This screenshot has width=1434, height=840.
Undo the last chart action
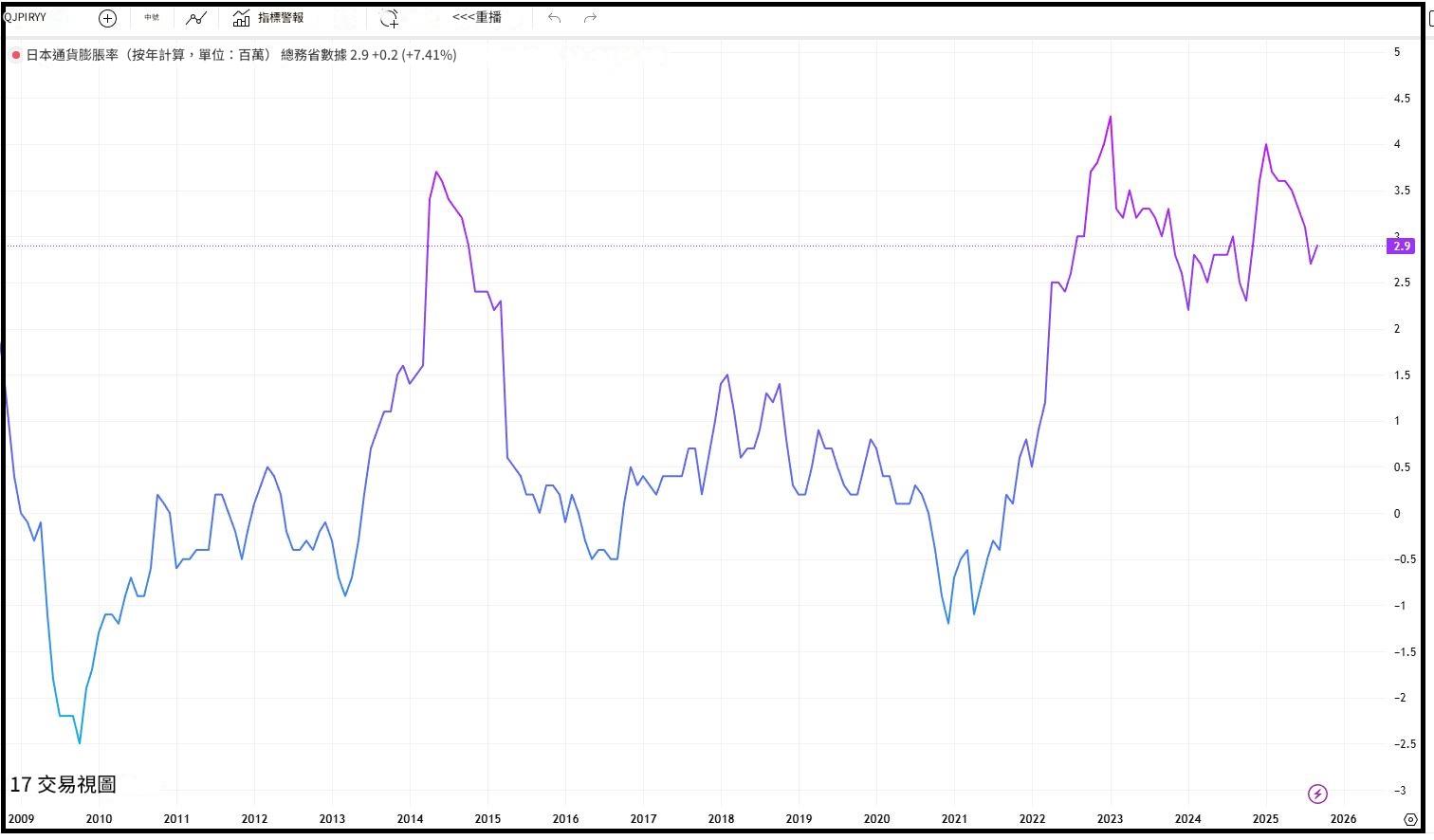tap(555, 18)
